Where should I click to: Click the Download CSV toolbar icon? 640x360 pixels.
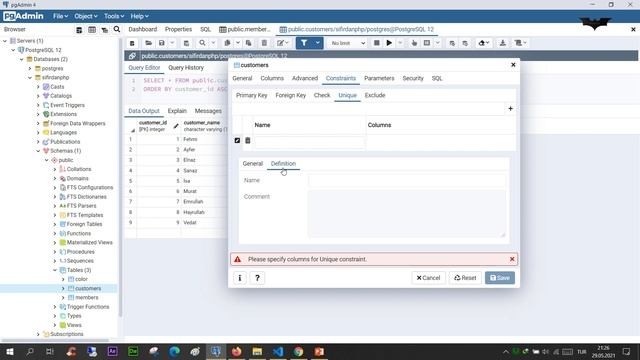(x=503, y=43)
